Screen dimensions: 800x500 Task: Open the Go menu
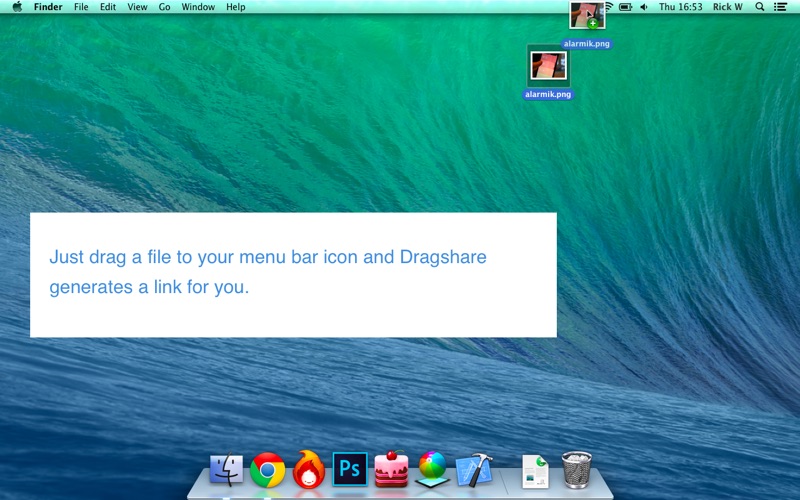coord(164,7)
